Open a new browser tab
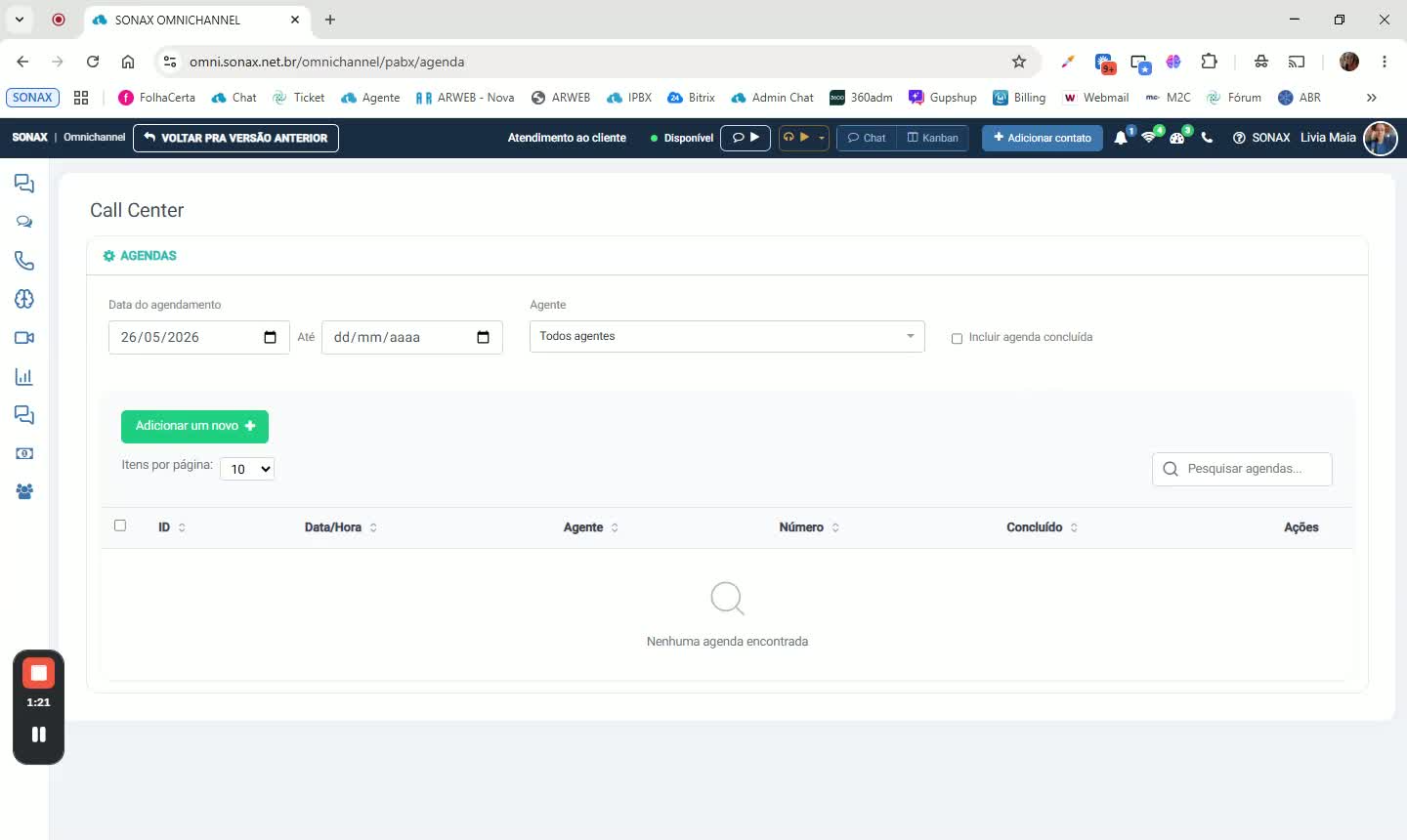Viewport: 1407px width, 840px height. 330,20
